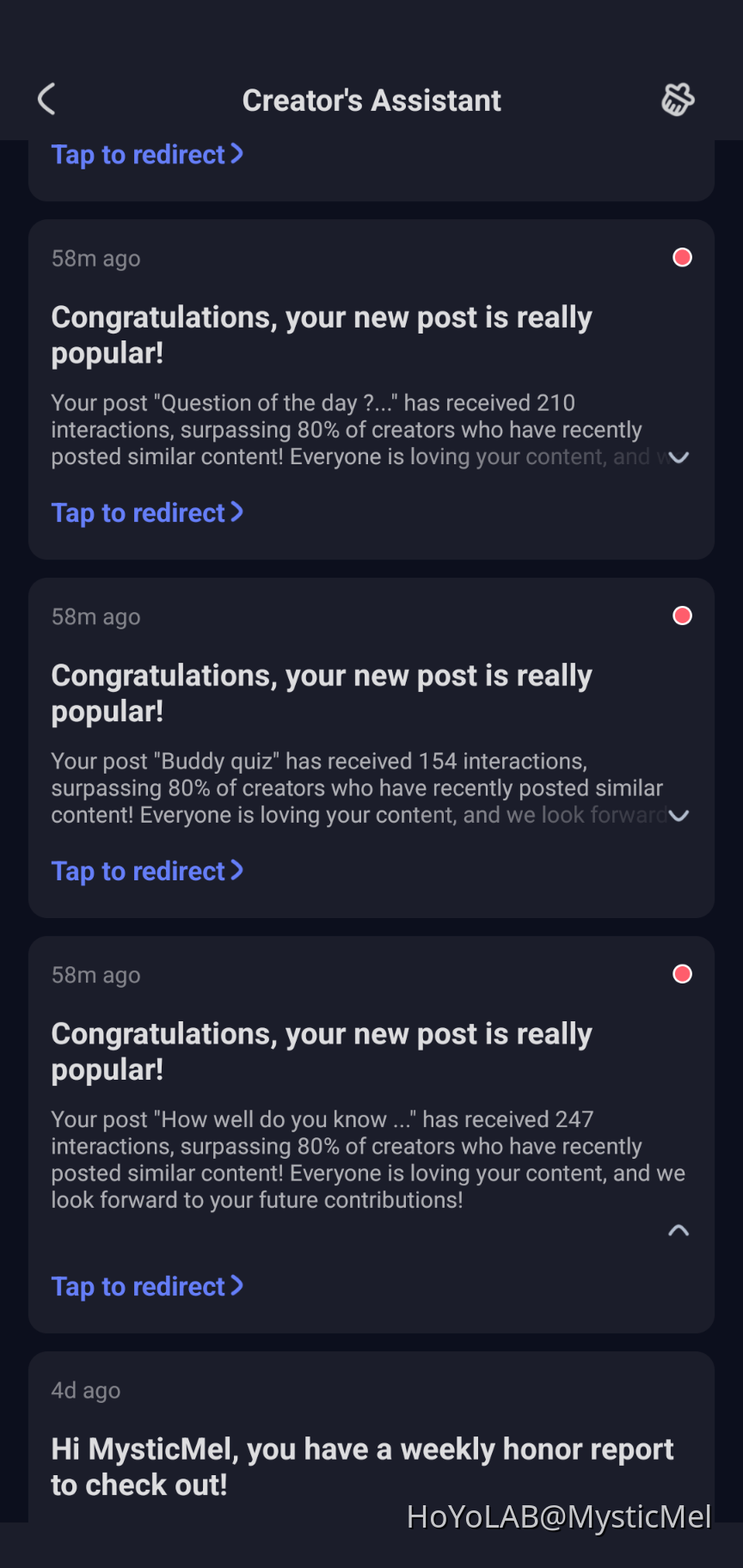Tap the broom clear-all icon
This screenshot has height=1568, width=743.
click(x=678, y=100)
